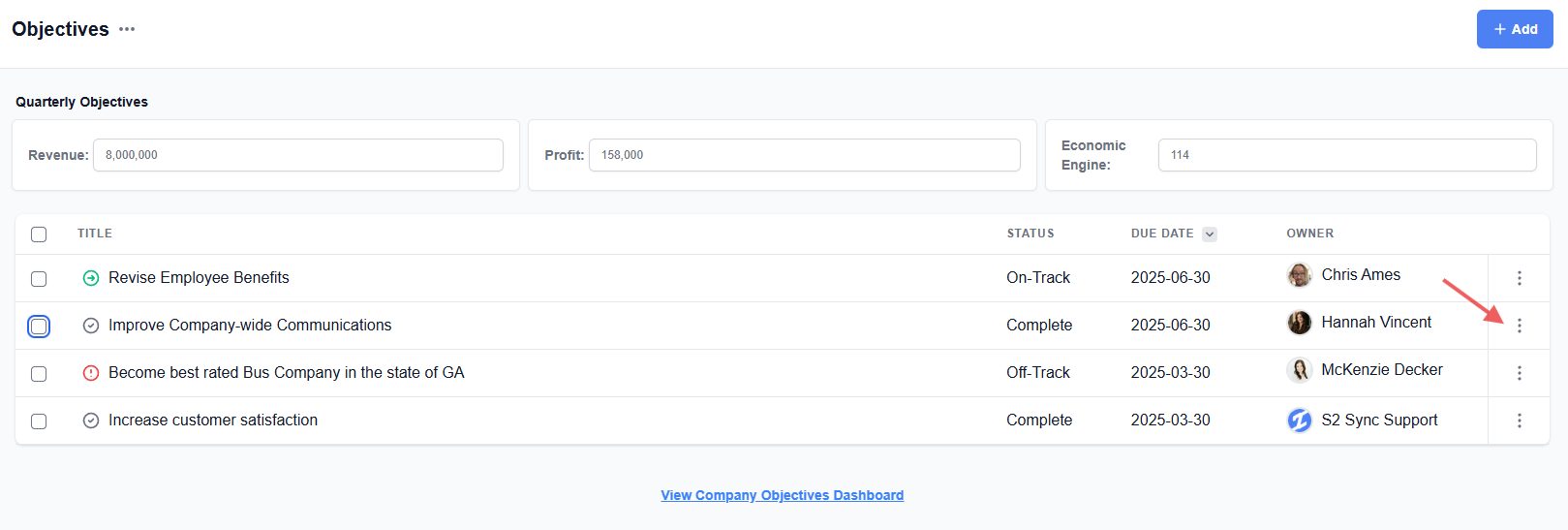Click the S2 Sync Support logo avatar

[x=1299, y=421]
